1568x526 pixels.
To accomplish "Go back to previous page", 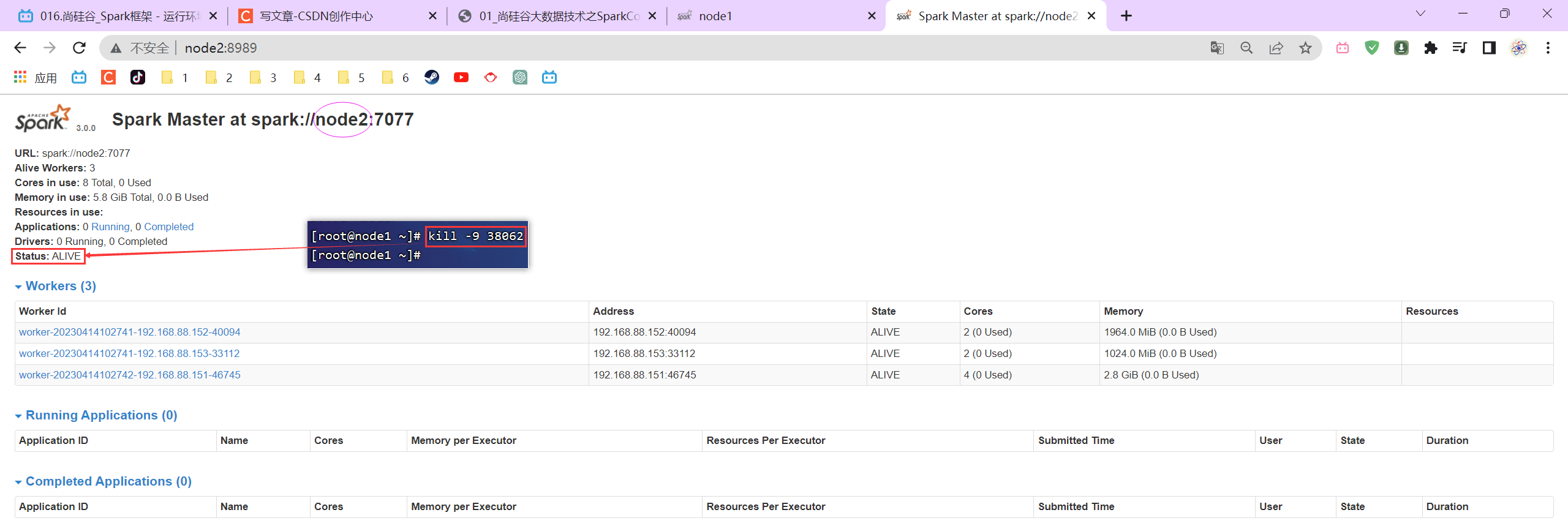I will click(x=20, y=48).
